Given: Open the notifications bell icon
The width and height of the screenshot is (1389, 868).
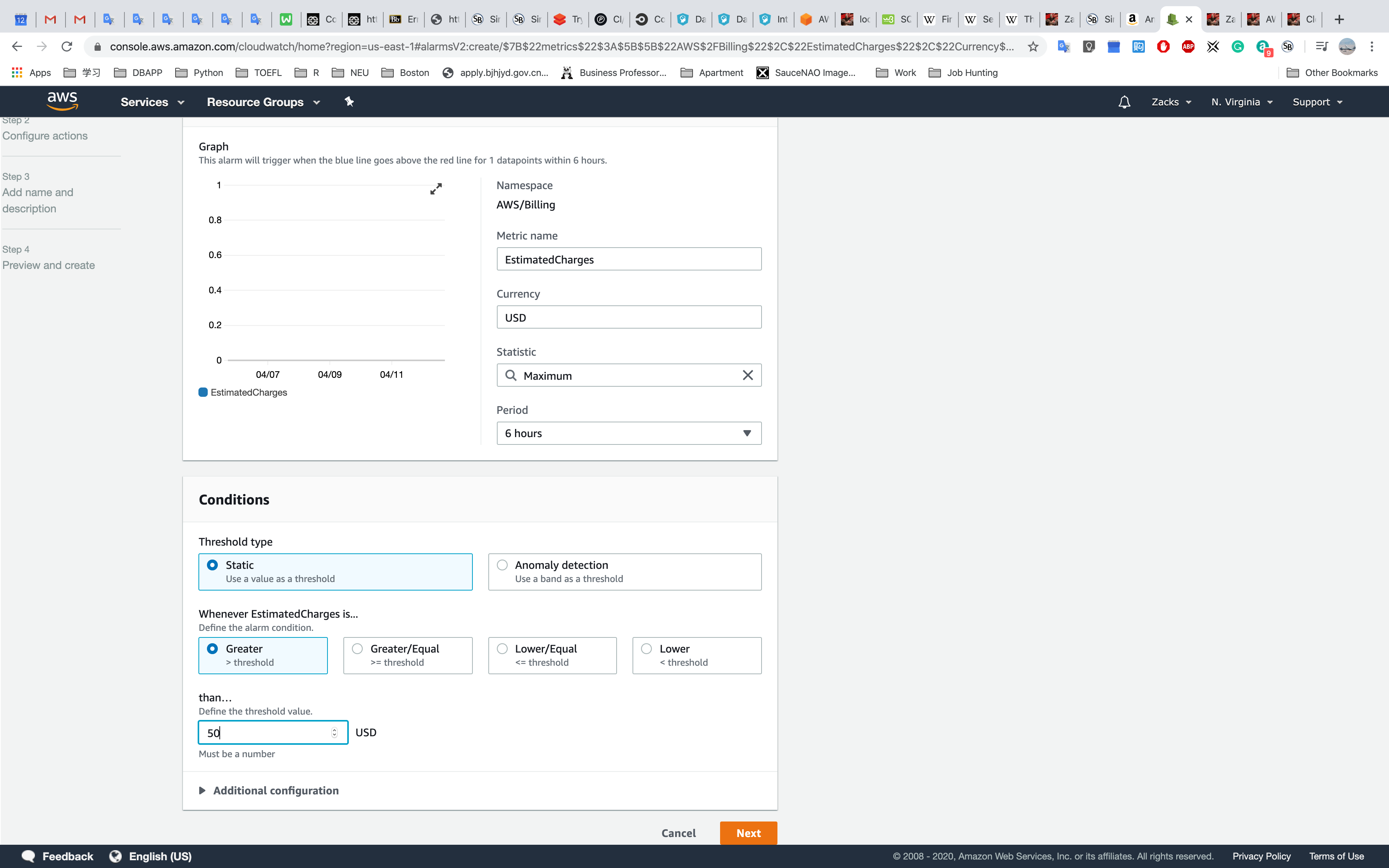Looking at the screenshot, I should pos(1124,102).
